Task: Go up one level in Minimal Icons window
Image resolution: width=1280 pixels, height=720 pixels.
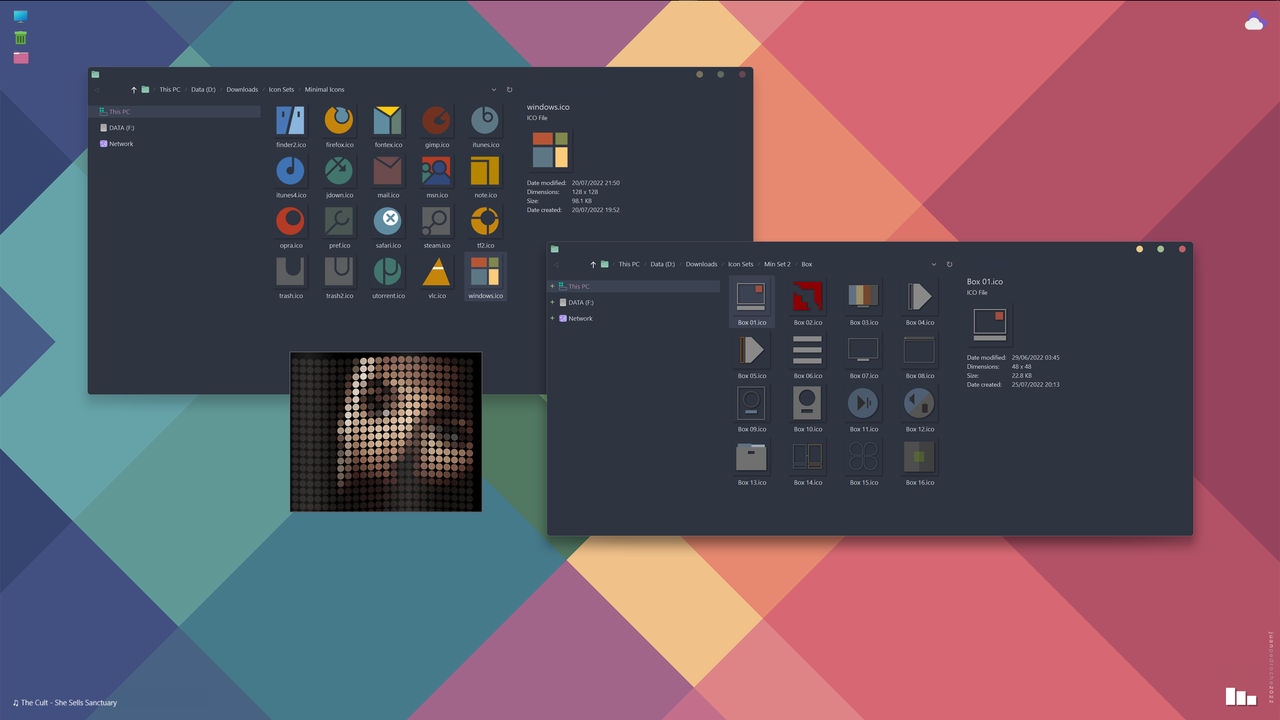Action: pyautogui.click(x=133, y=90)
